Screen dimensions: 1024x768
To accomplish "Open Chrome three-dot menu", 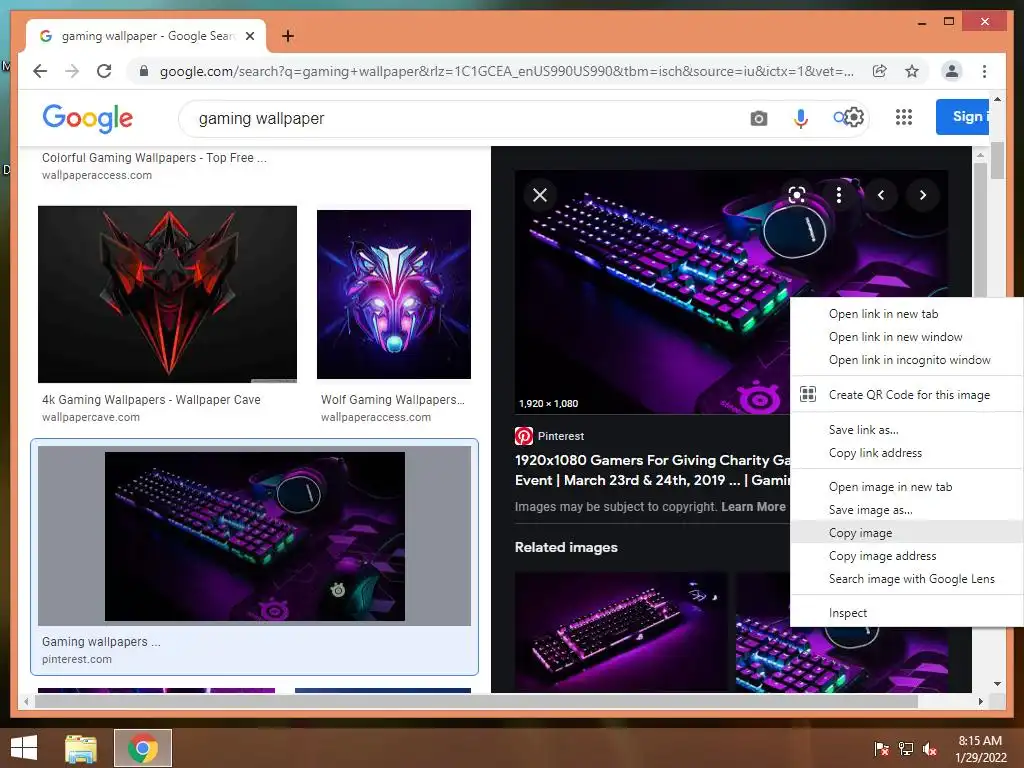I will (x=984, y=71).
